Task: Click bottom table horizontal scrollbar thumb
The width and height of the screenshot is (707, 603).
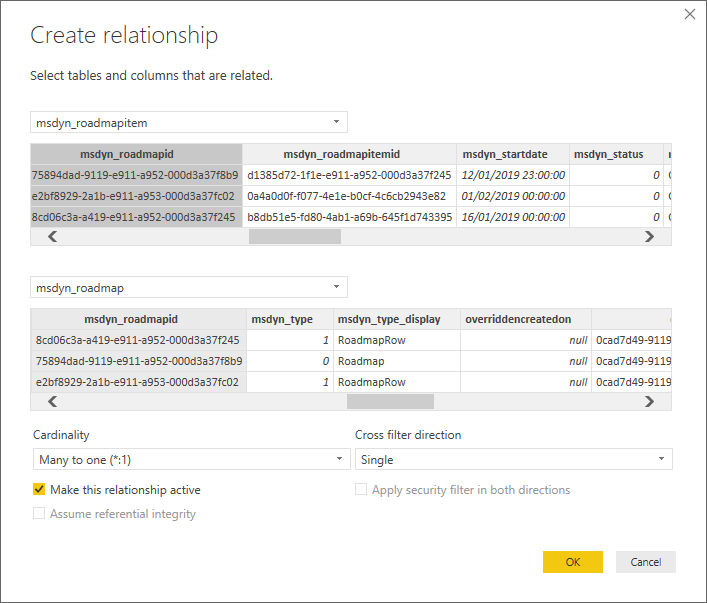Action: 389,401
